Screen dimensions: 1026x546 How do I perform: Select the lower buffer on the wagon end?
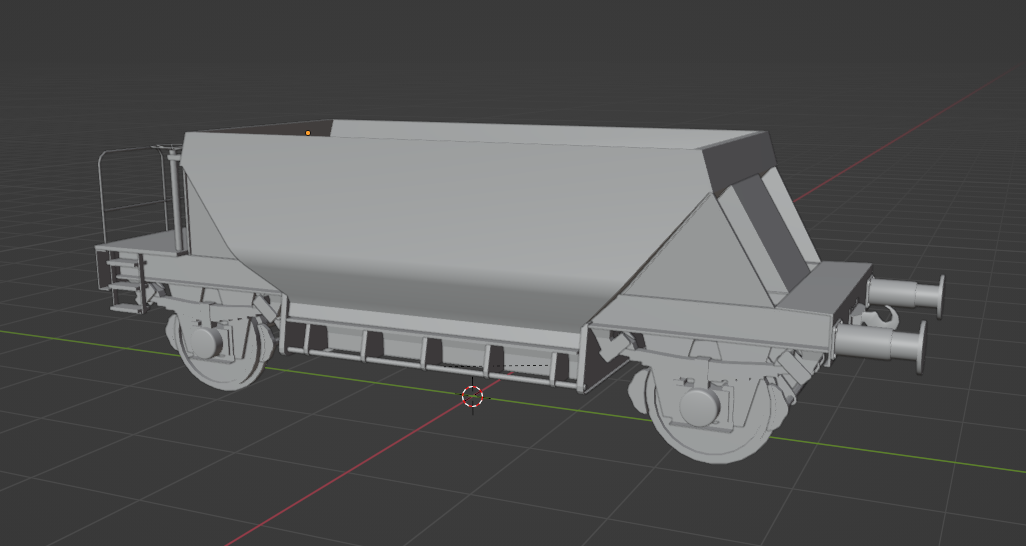(881, 346)
